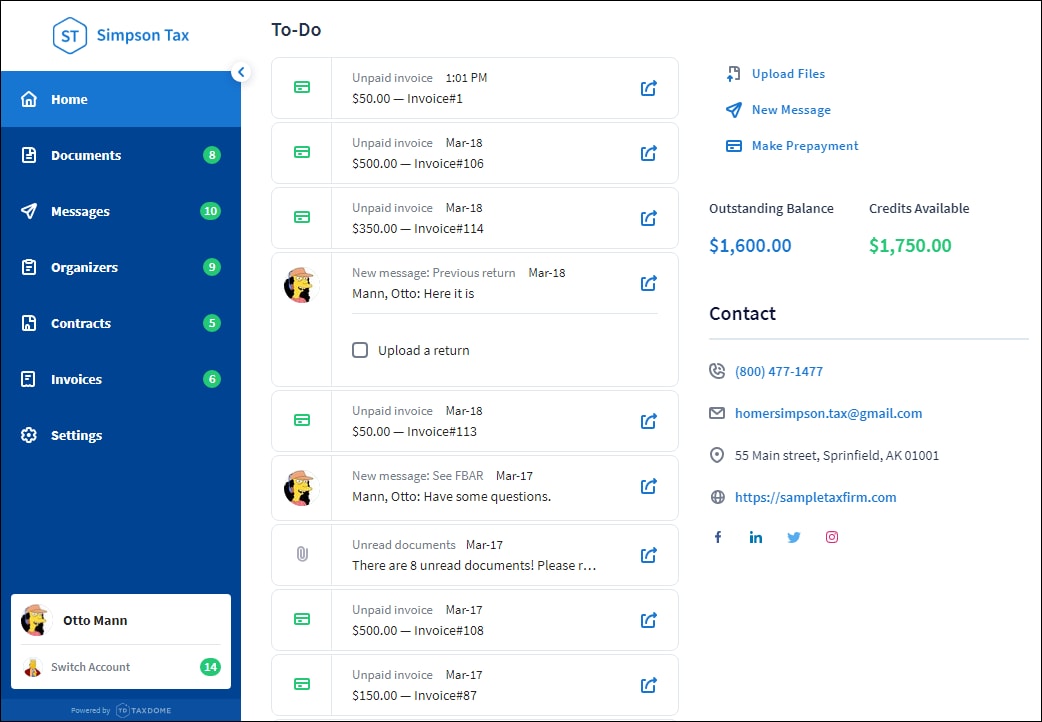Viewport: 1042px width, 722px height.
Task: Select the Home tab in sidebar
Action: [69, 99]
